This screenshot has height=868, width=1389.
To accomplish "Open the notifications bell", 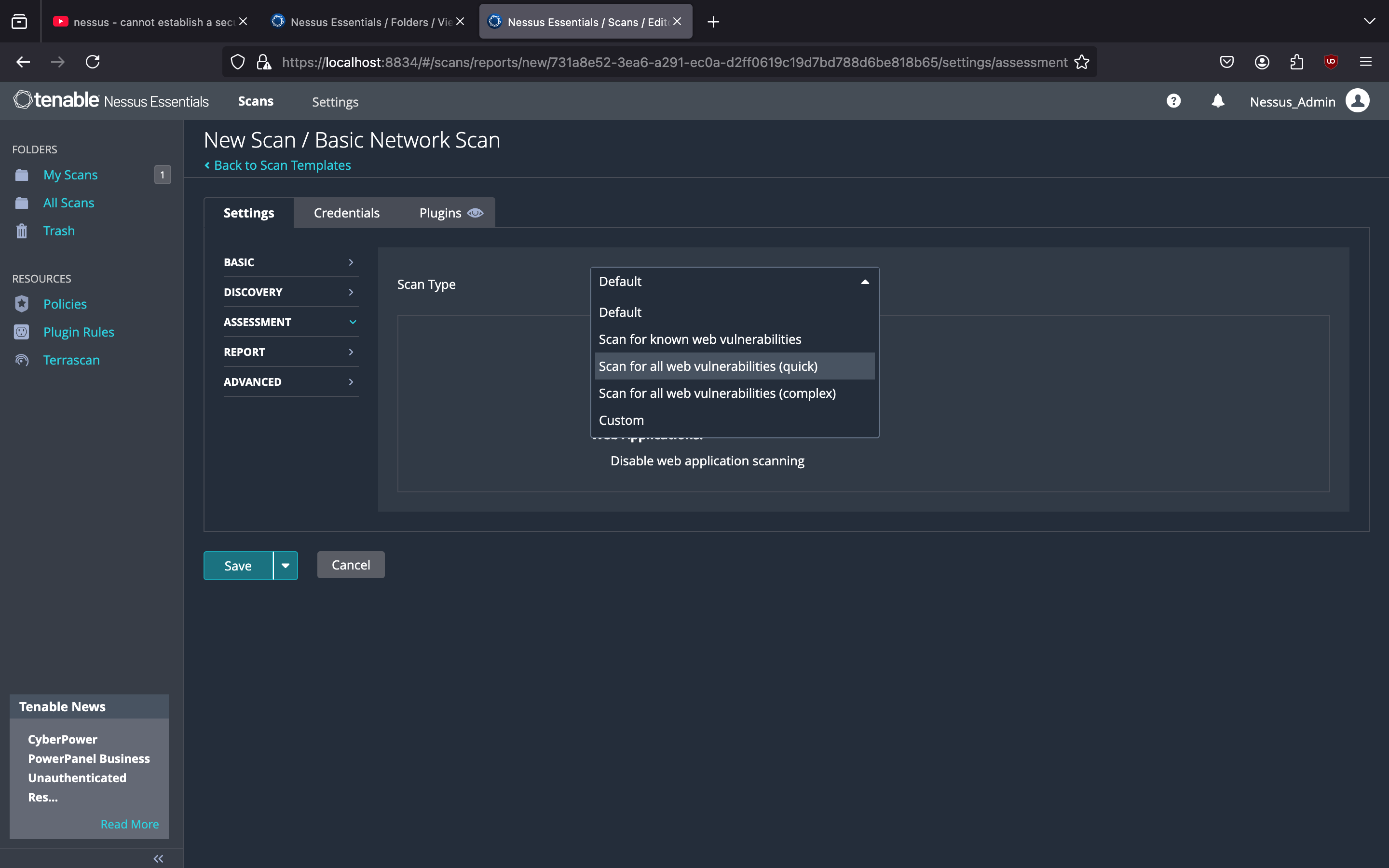I will pos(1217,101).
